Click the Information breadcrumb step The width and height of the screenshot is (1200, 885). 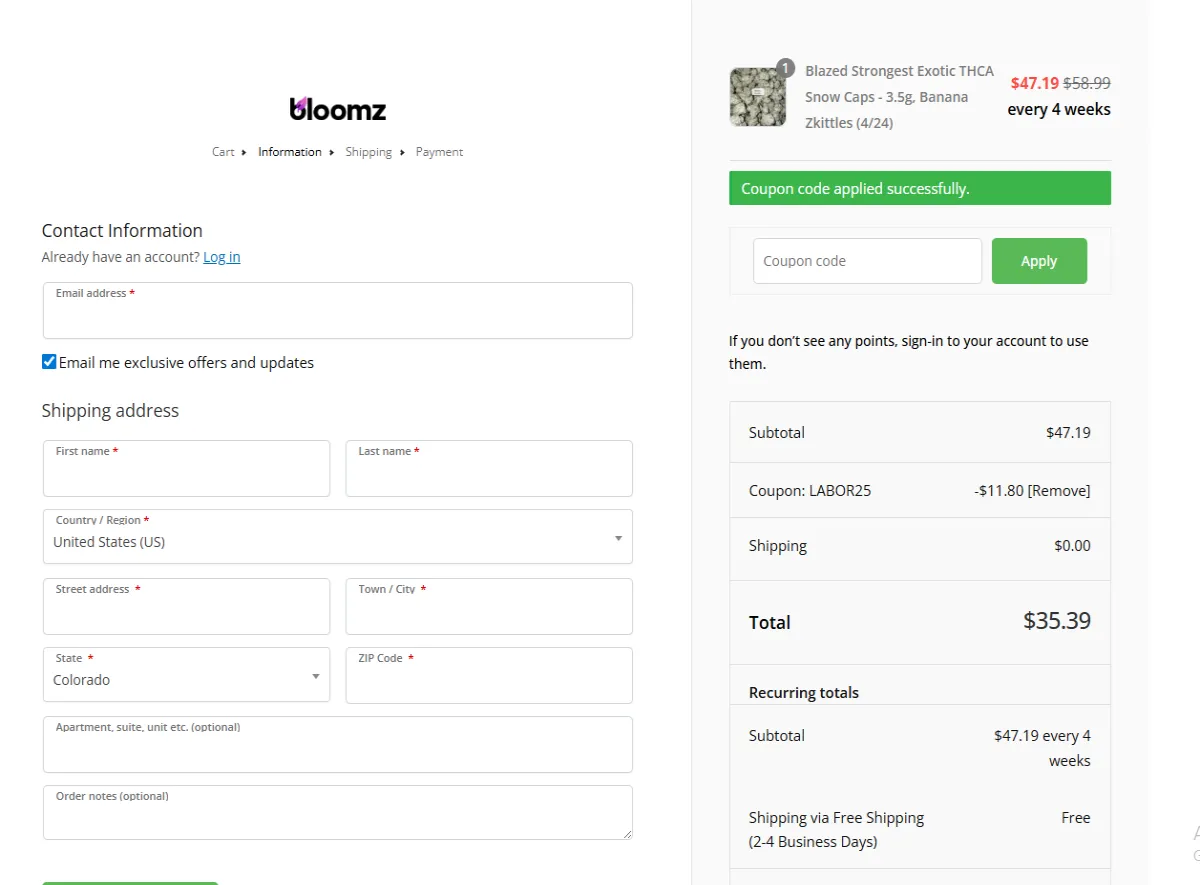(x=290, y=152)
